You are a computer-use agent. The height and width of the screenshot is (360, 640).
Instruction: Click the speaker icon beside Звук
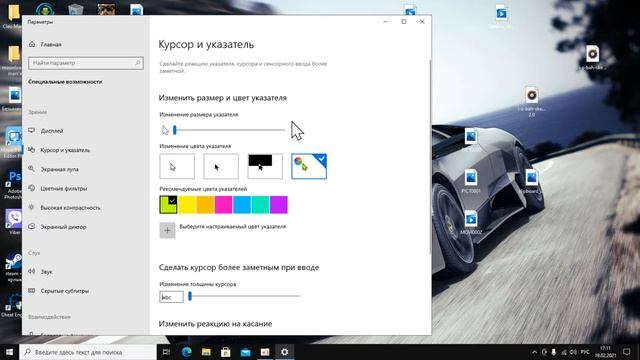32,271
